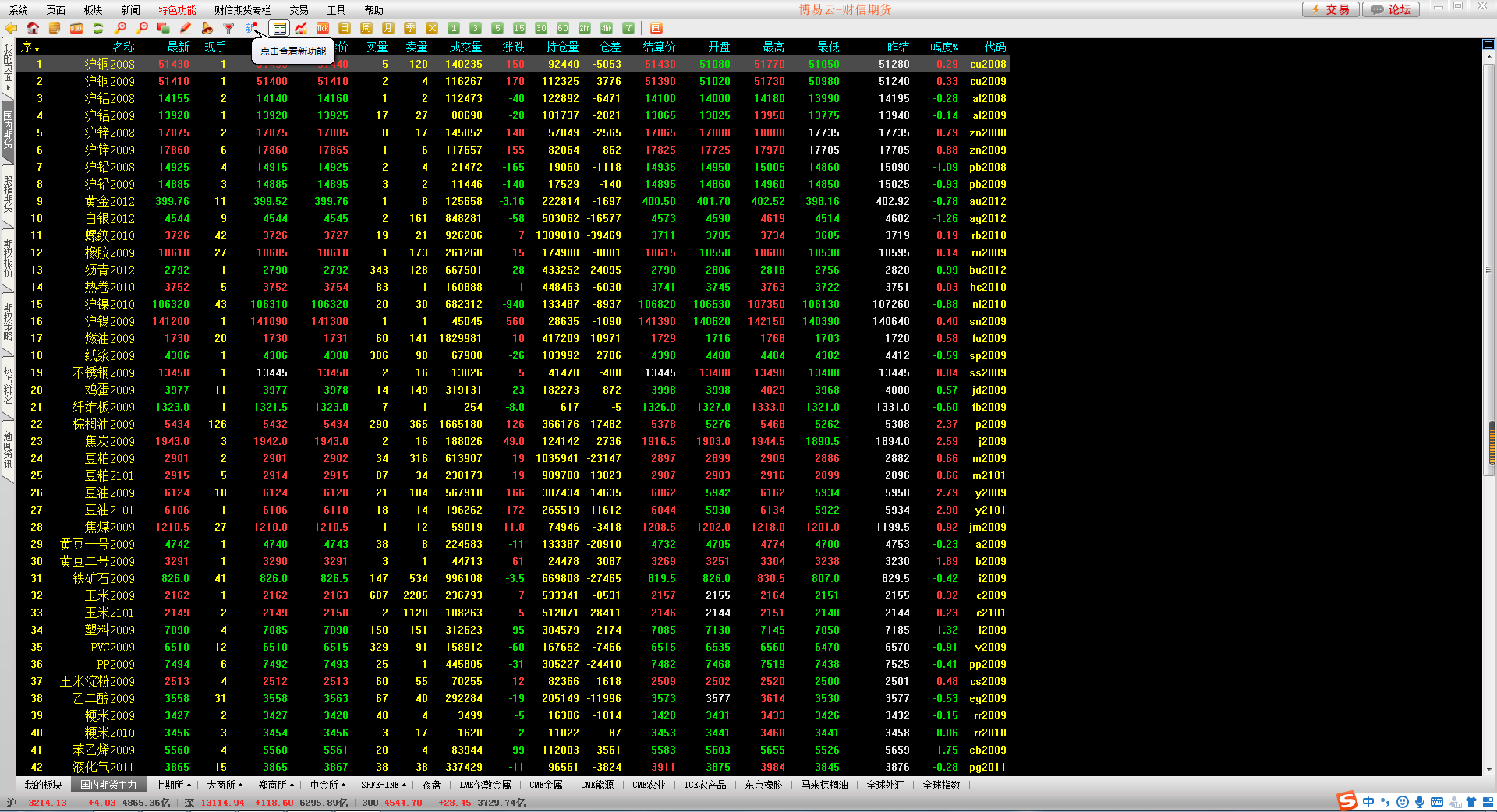
Task: Sort by the 涨跌 column header
Action: [x=513, y=47]
